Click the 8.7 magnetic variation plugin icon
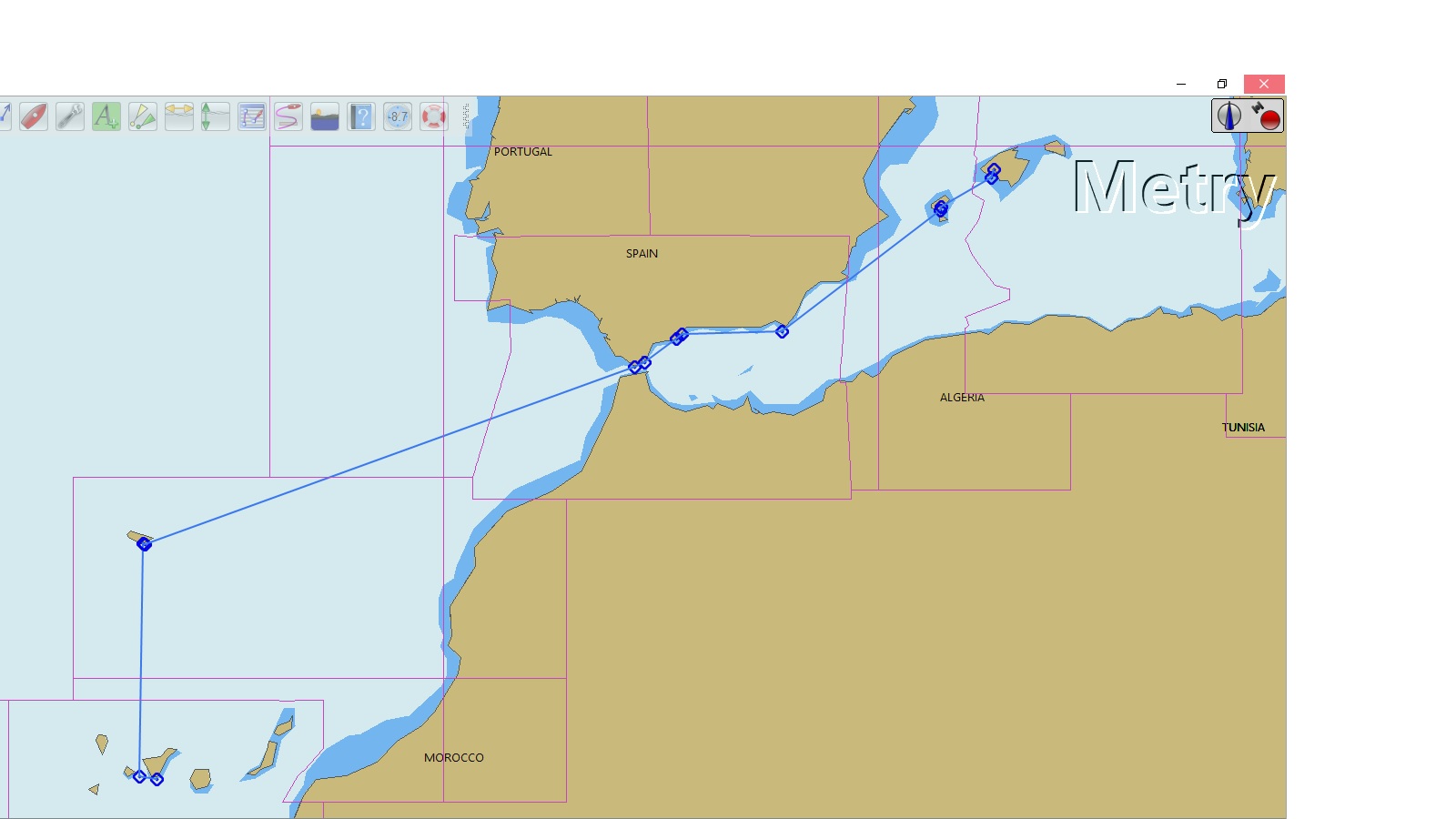 [x=398, y=116]
